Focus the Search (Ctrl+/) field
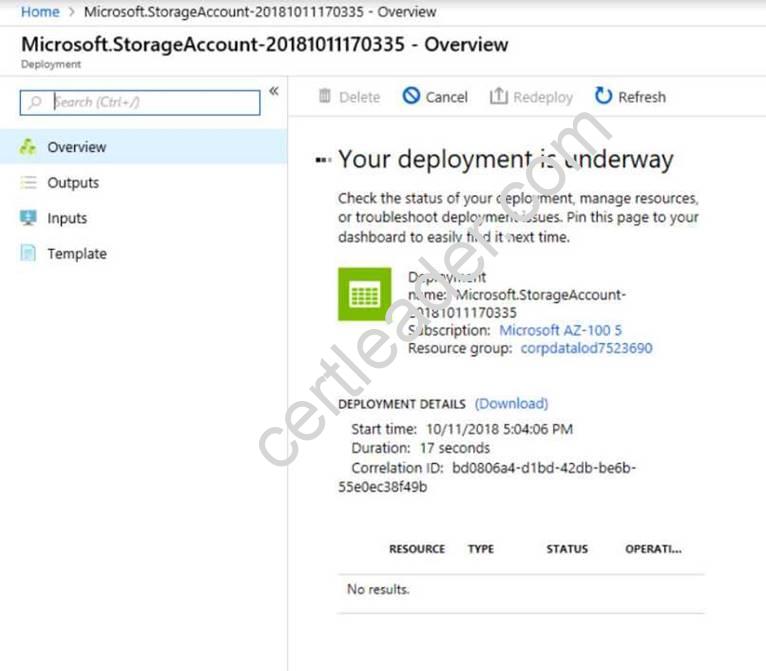This screenshot has height=671, width=766. [x=140, y=103]
